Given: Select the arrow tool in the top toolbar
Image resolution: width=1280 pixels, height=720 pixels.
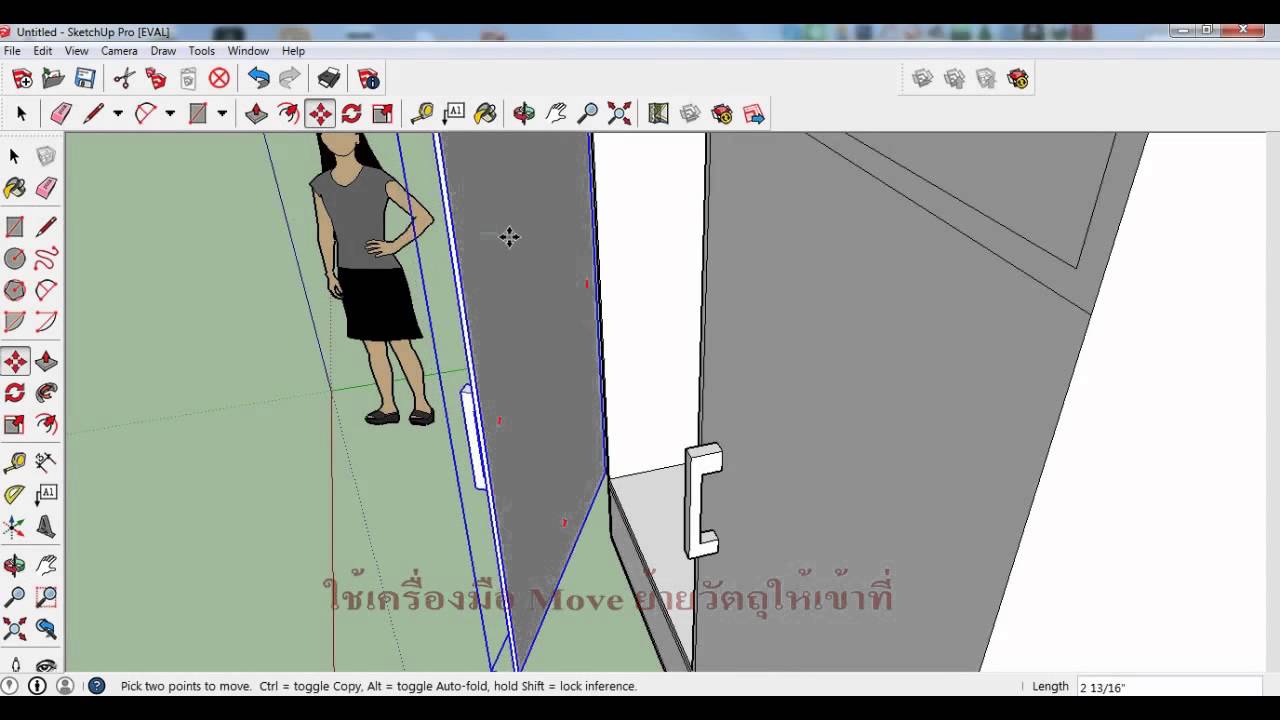Looking at the screenshot, I should (x=22, y=113).
